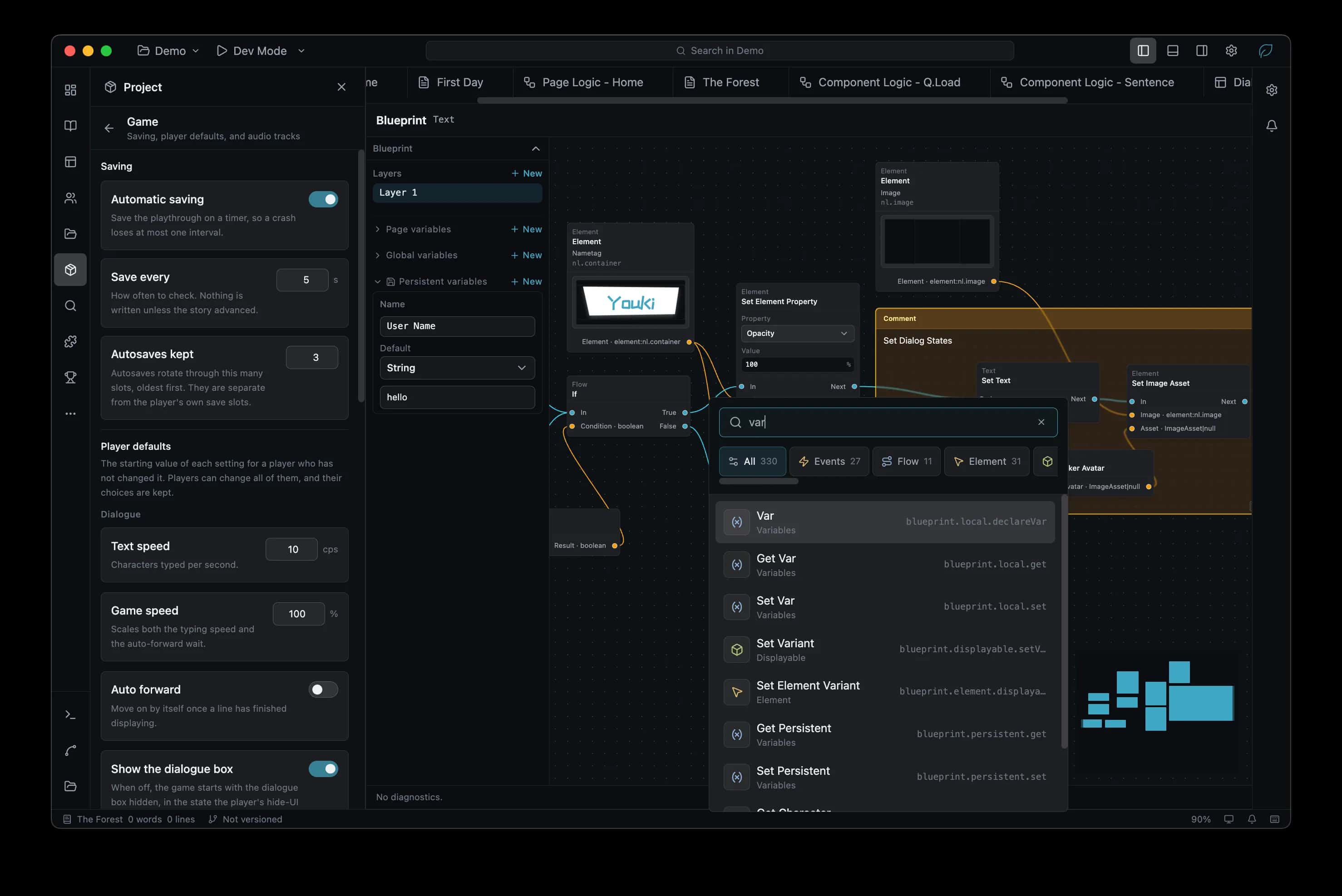Open the String default type dropdown
Image resolution: width=1342 pixels, height=896 pixels.
tap(457, 368)
